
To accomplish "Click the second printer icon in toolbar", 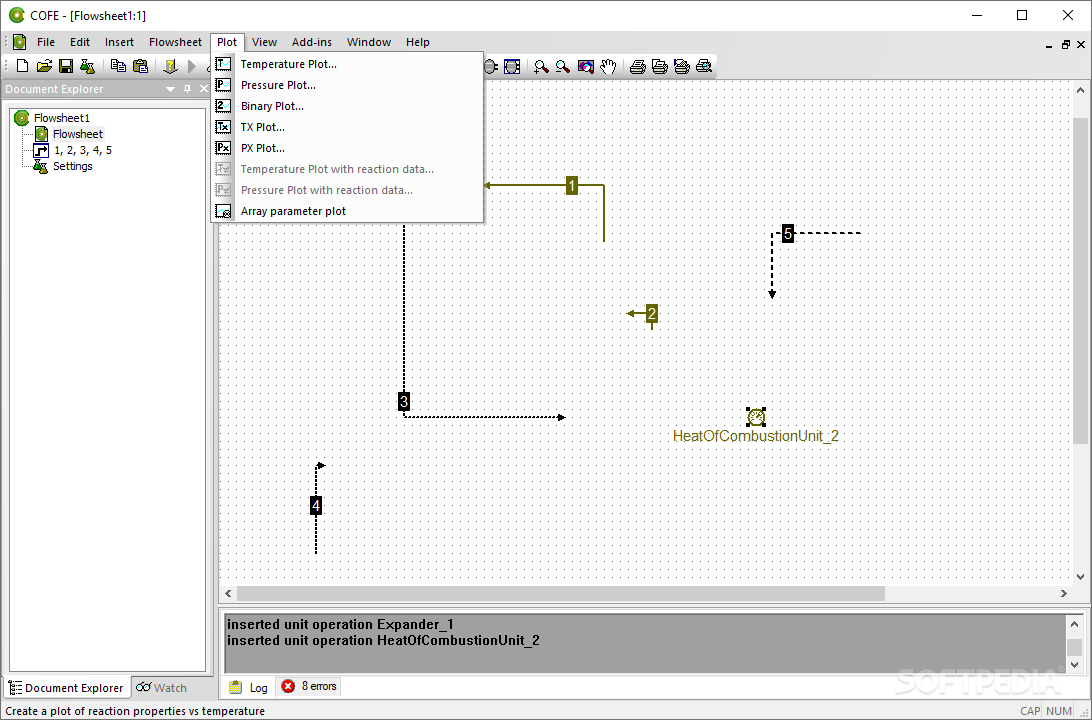I will [660, 66].
